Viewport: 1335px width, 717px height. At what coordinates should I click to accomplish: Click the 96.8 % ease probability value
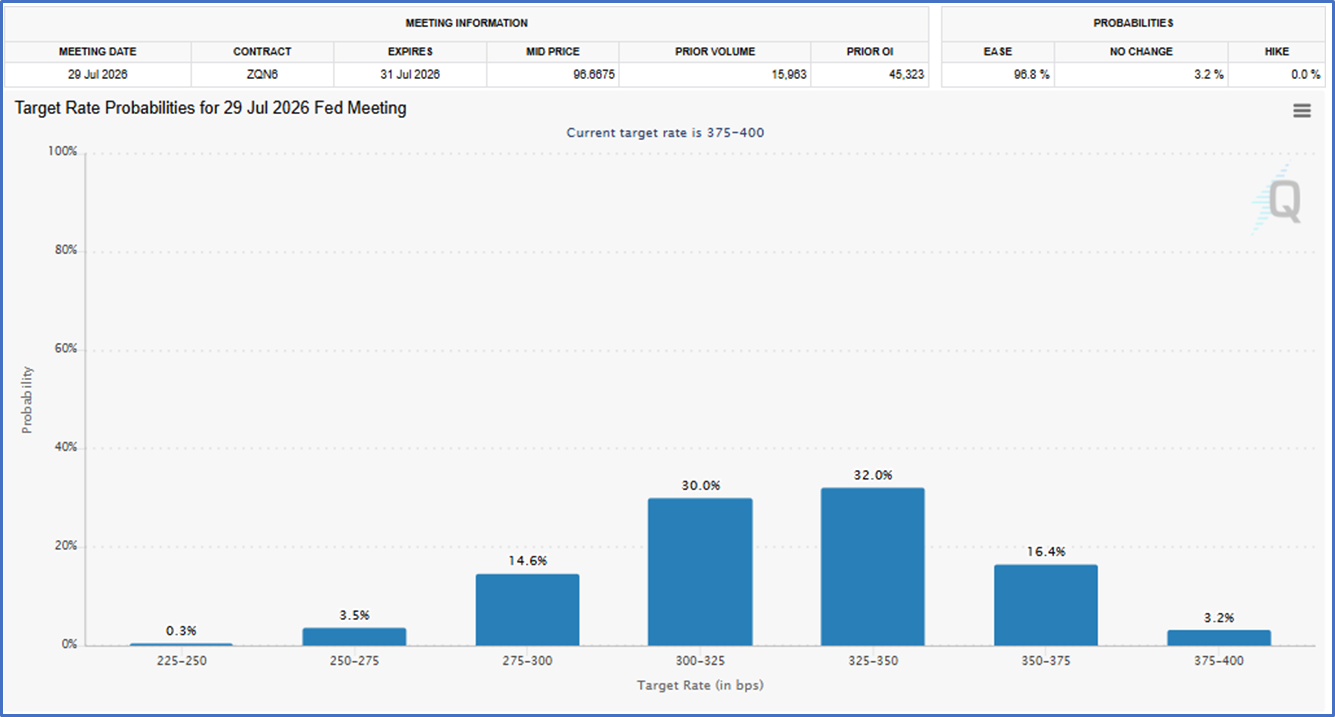tap(1030, 74)
